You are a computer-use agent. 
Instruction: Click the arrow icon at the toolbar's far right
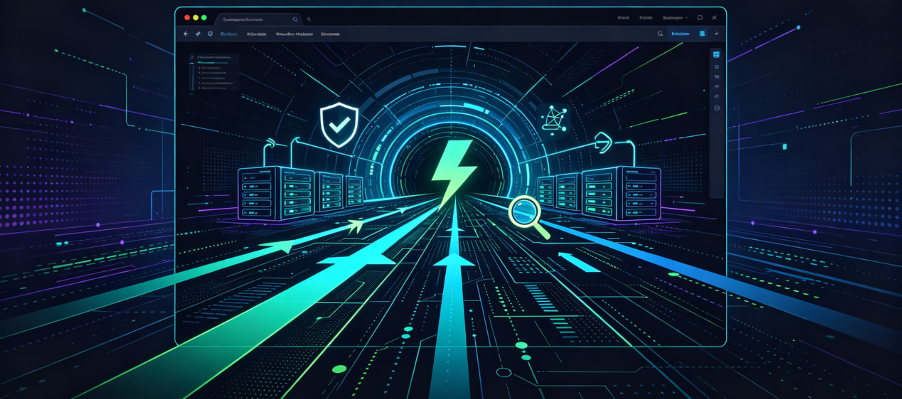716,34
